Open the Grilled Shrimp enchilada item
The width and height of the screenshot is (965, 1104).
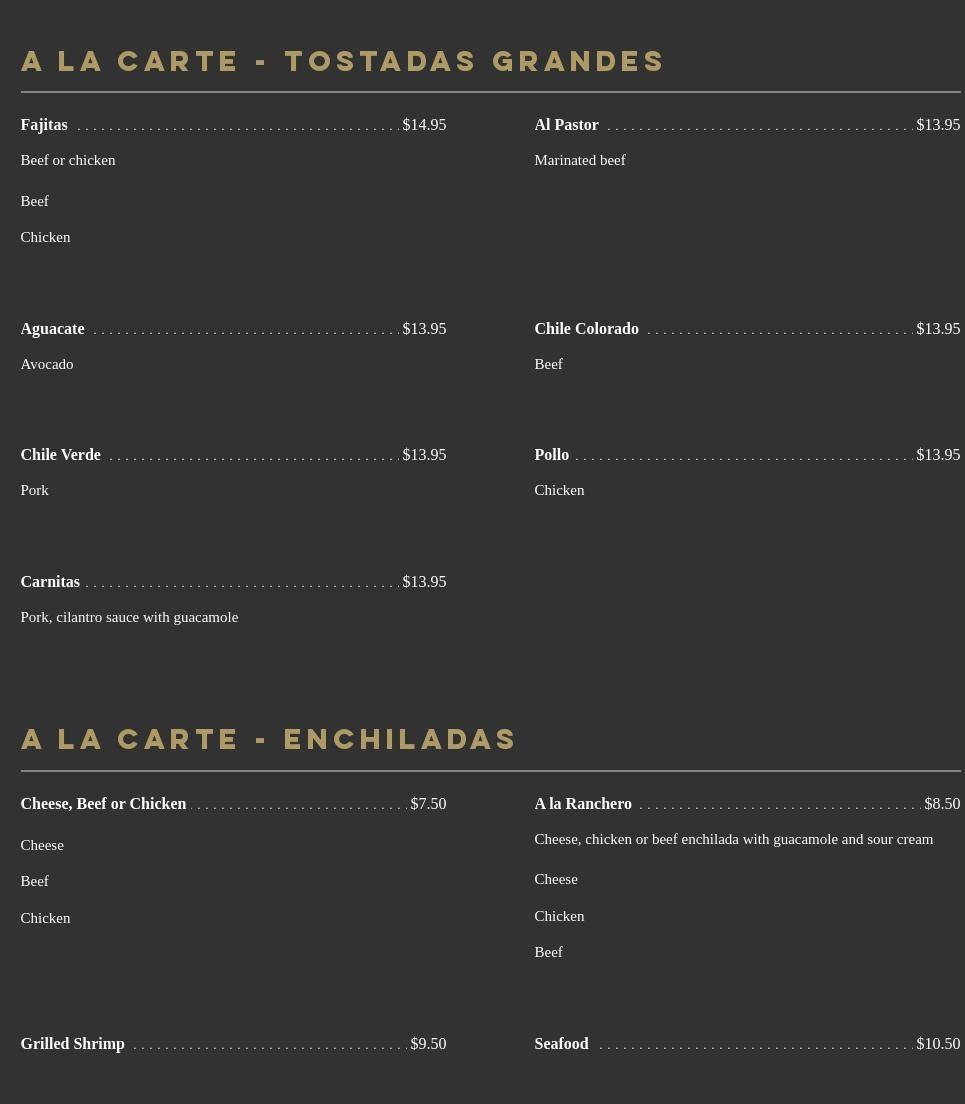72,1044
